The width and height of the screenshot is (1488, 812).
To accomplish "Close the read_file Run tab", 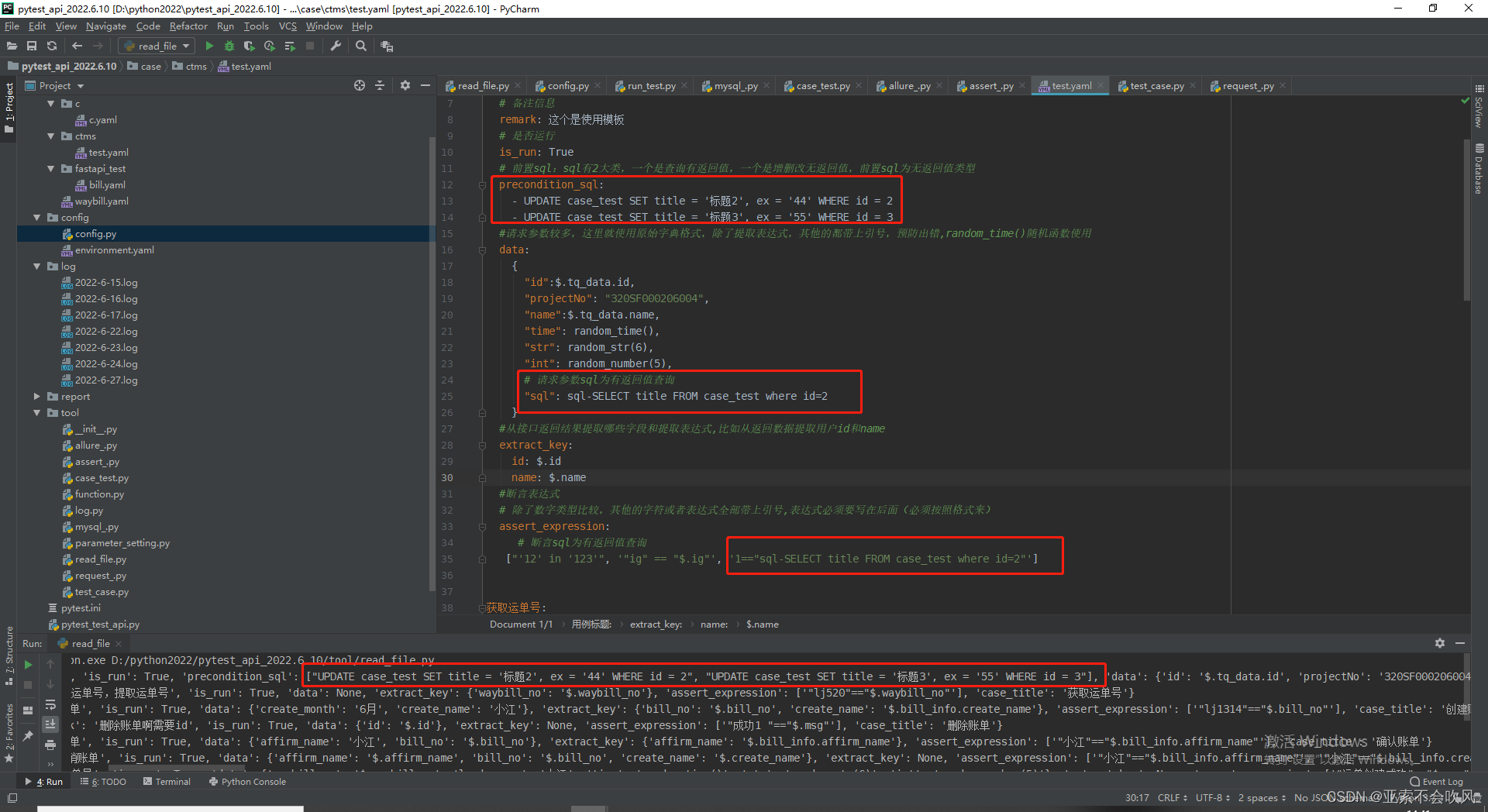I will [119, 644].
